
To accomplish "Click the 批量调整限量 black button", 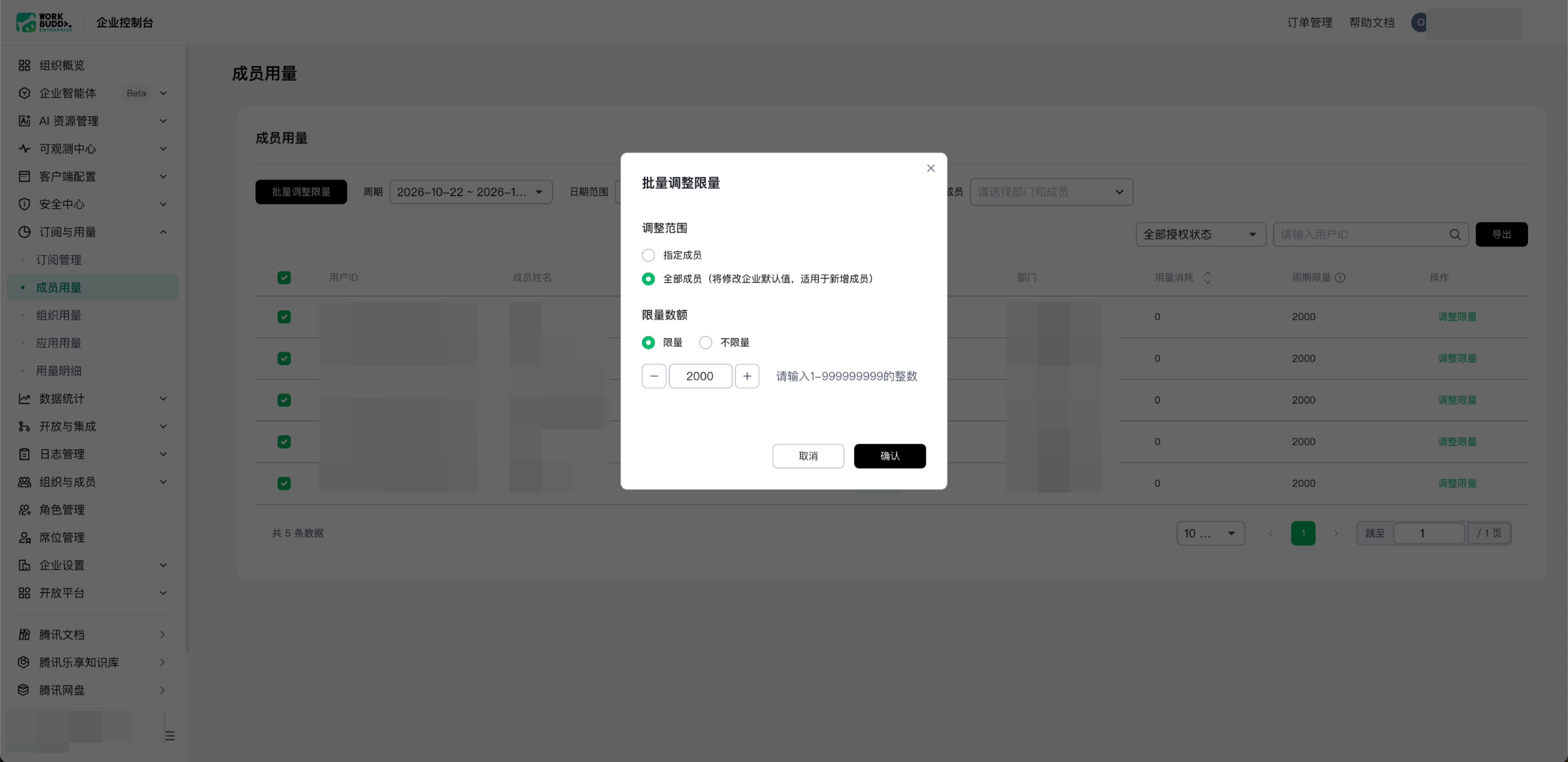I will 301,192.
